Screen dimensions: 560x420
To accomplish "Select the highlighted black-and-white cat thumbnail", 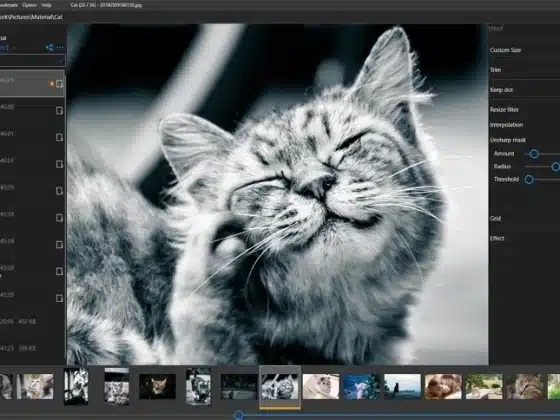I will tap(280, 387).
